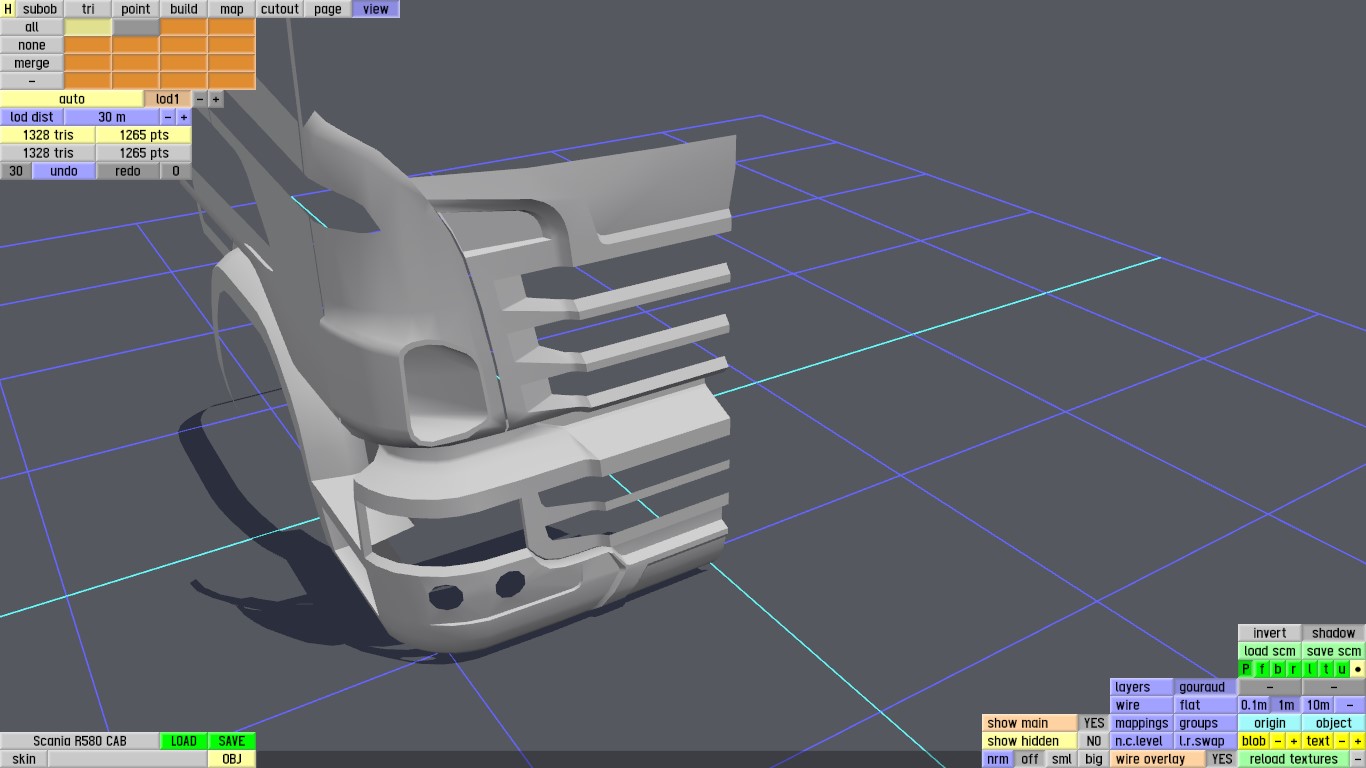
Task: Enable flat shading
Action: (x=1206, y=705)
